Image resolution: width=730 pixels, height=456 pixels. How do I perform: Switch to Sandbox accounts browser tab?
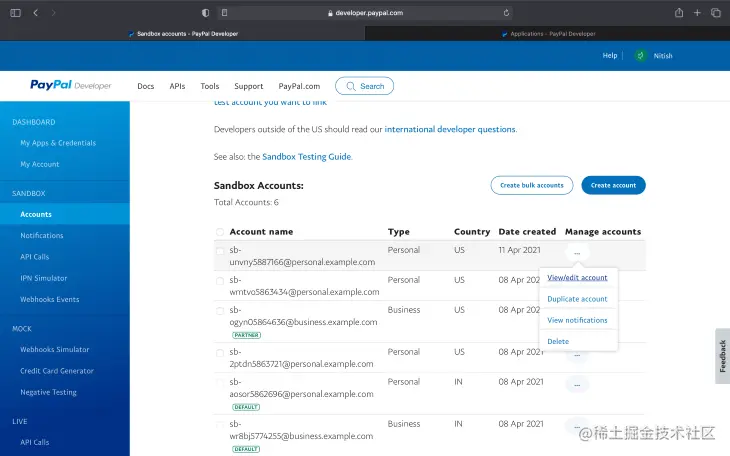click(182, 34)
